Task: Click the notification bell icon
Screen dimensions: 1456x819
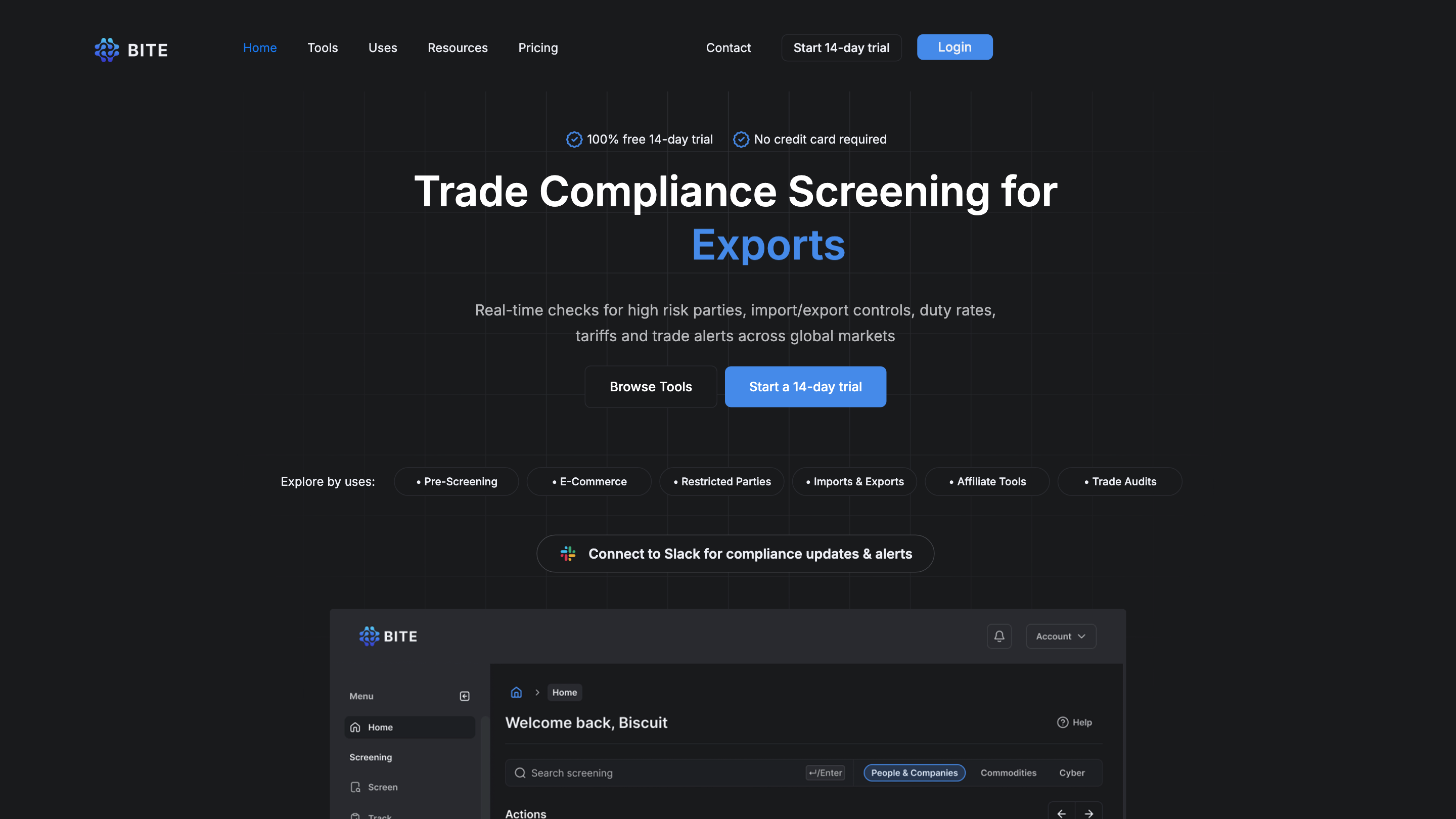Action: click(999, 636)
